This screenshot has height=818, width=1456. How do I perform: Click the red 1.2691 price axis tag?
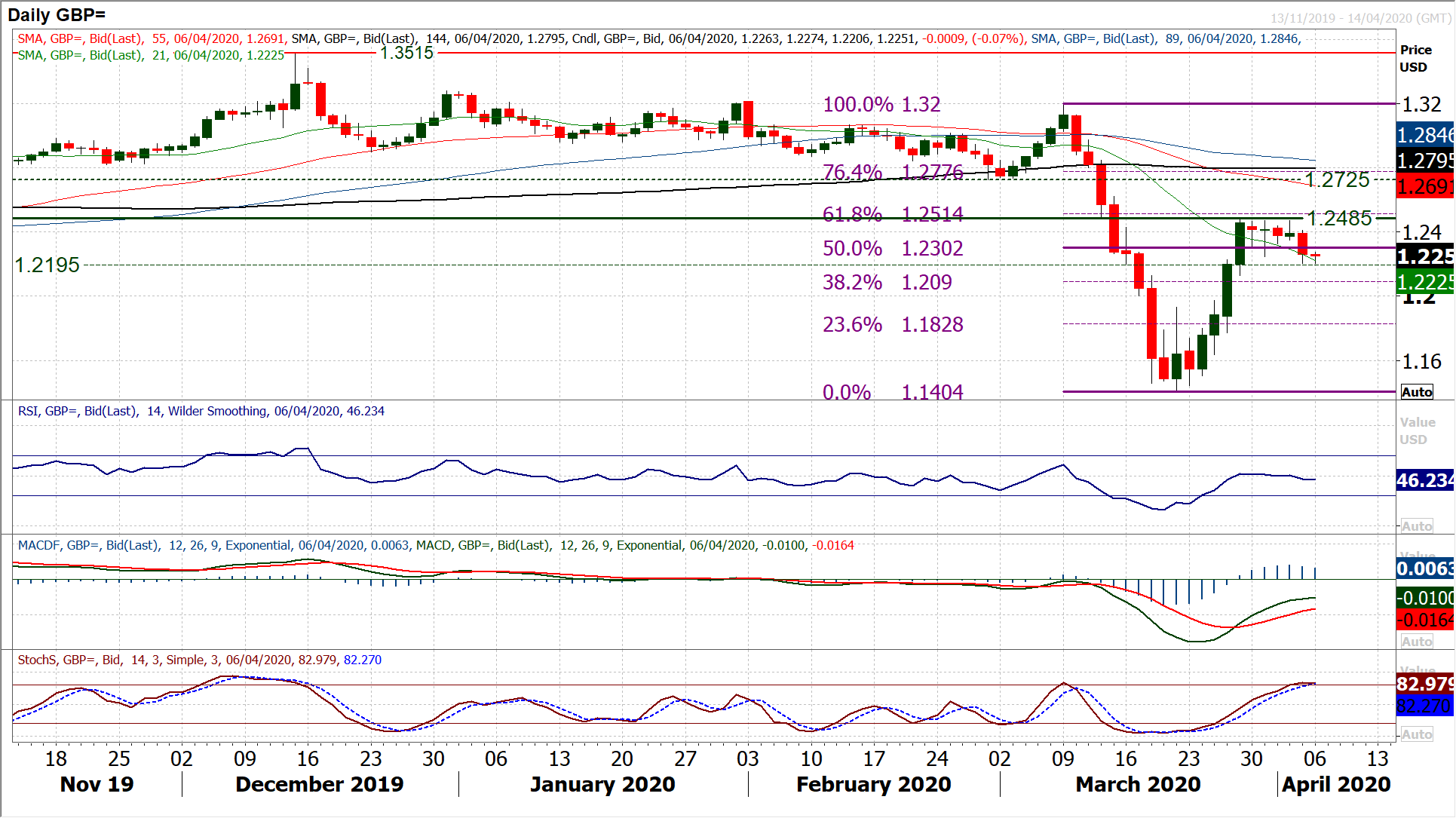[x=1424, y=186]
